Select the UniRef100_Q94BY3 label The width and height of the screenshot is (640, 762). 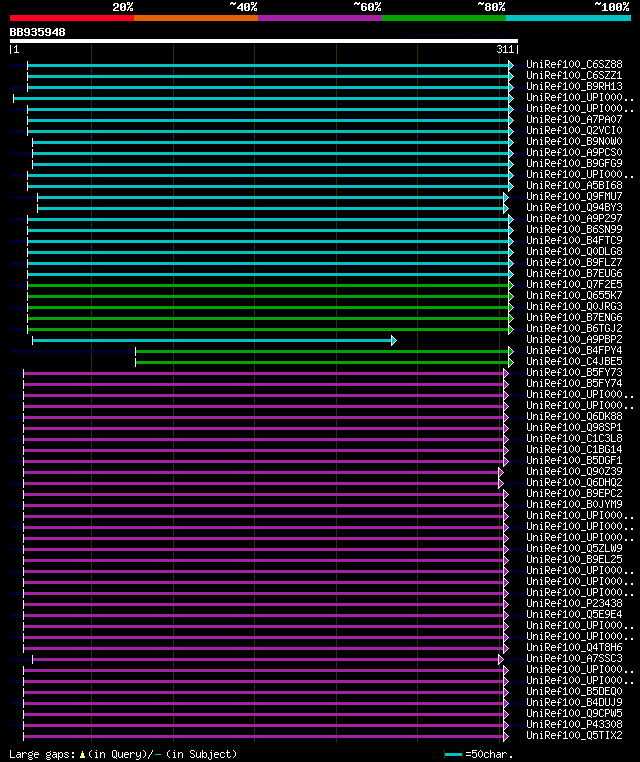click(x=574, y=207)
